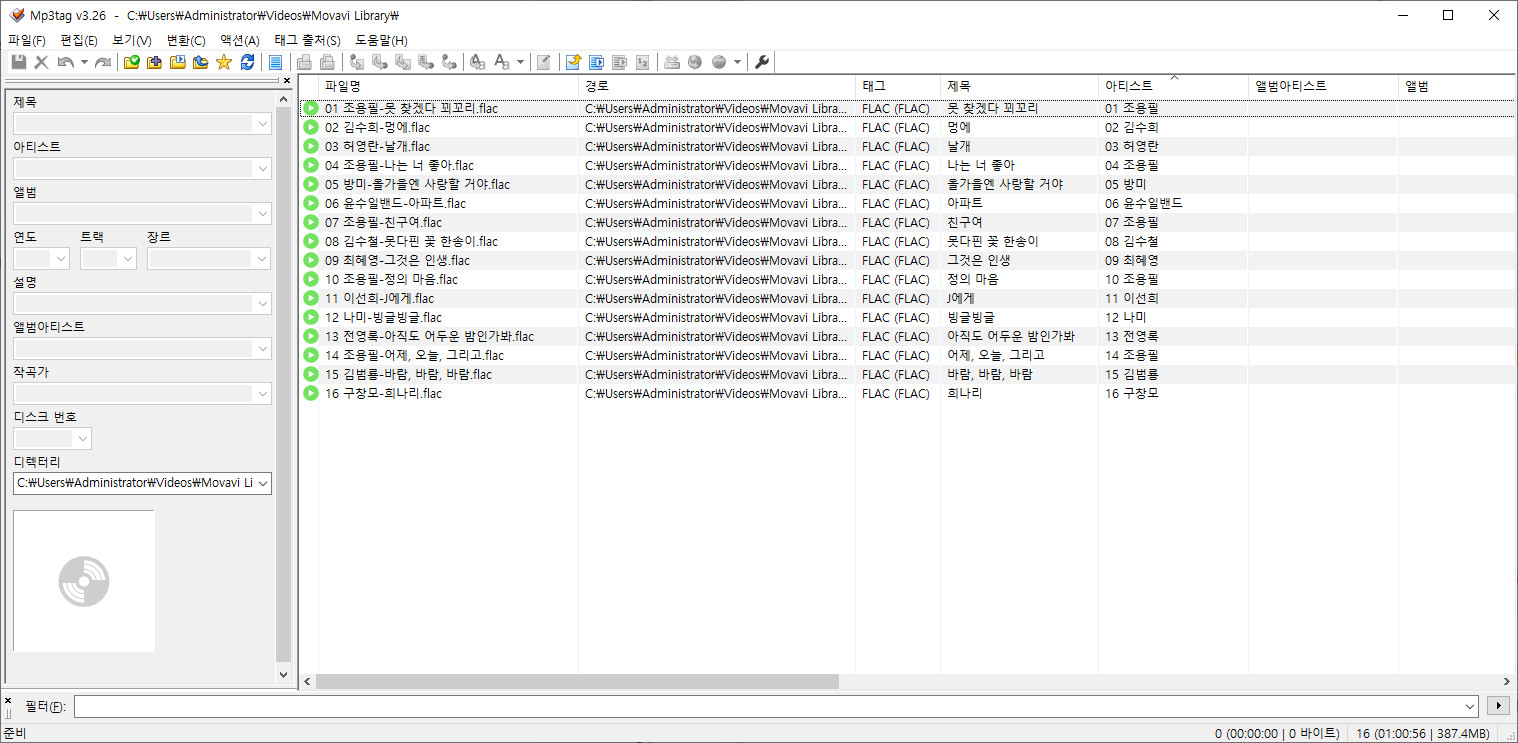Expand the 작곡가 dropdown in tag panel
Screen dimensions: 1518x743
[263, 394]
